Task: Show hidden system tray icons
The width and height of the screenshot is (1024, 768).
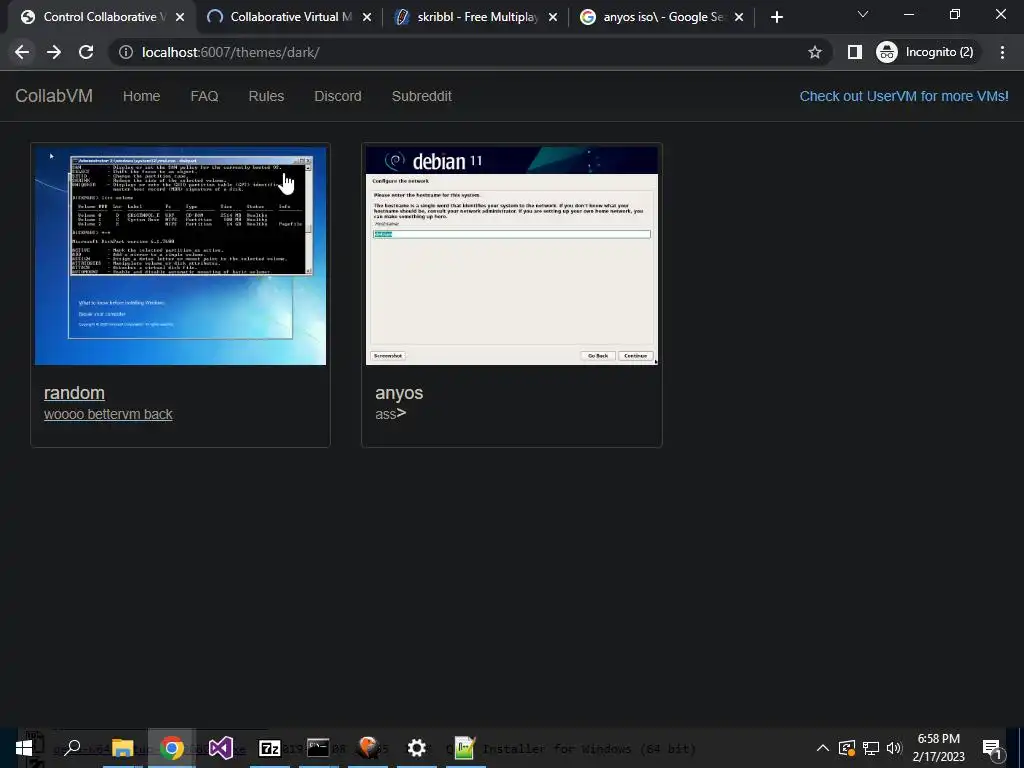Action: tap(823, 748)
